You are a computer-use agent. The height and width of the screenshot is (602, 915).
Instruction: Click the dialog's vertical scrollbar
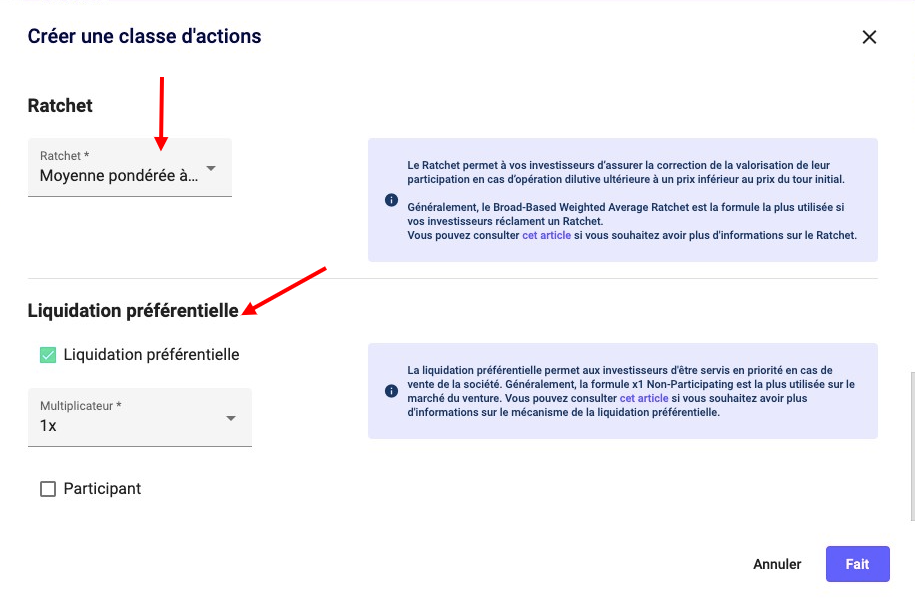pyautogui.click(x=910, y=445)
